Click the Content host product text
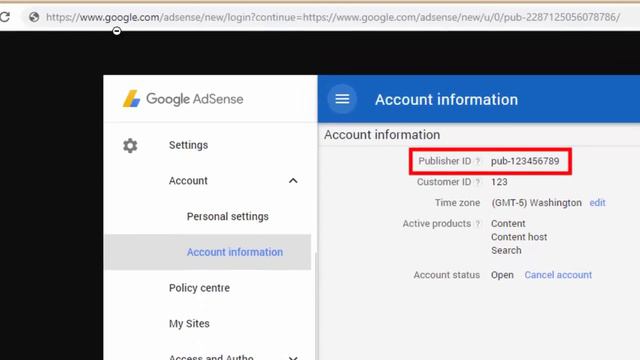 [x=519, y=237]
